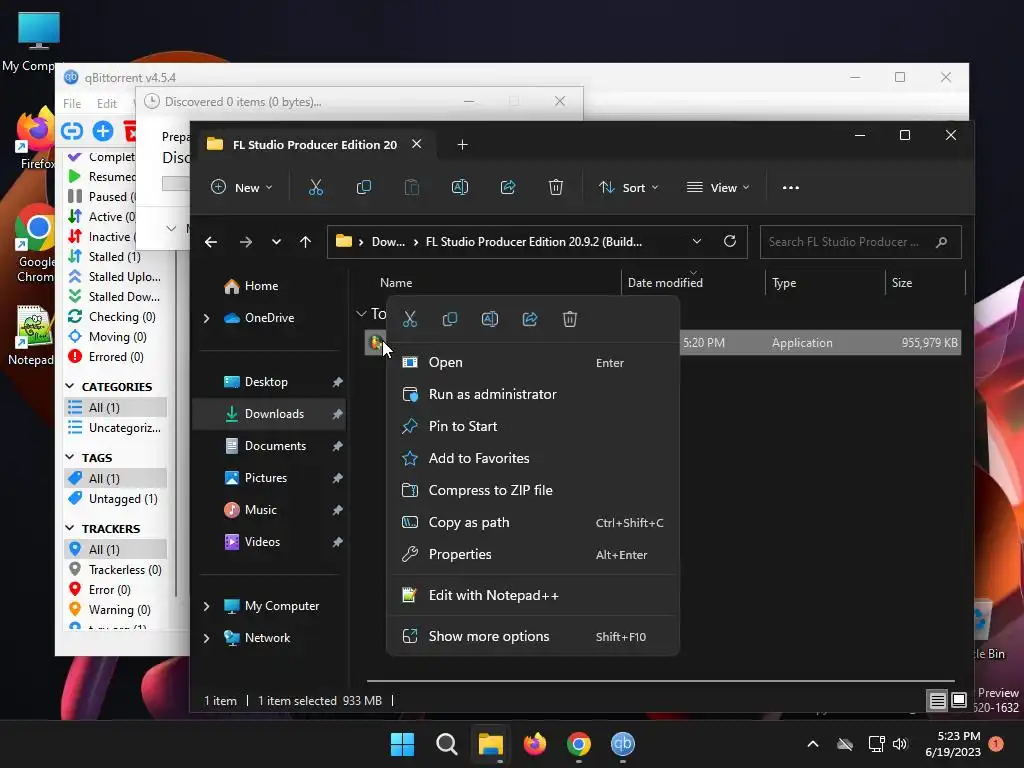Viewport: 1024px width, 768px height.
Task: Open Firefox from the taskbar
Action: click(x=535, y=744)
